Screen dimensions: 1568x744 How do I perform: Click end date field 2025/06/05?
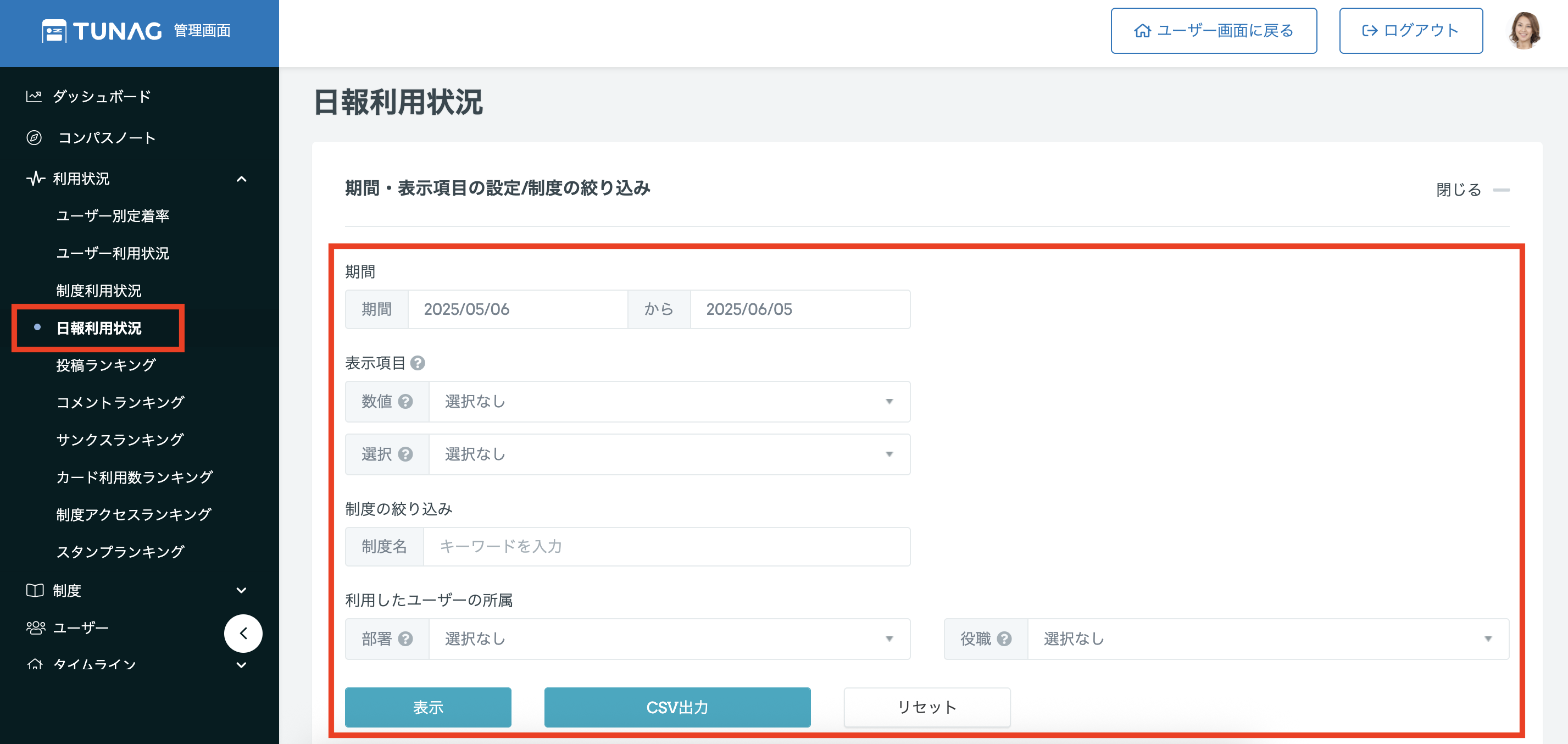tap(800, 309)
